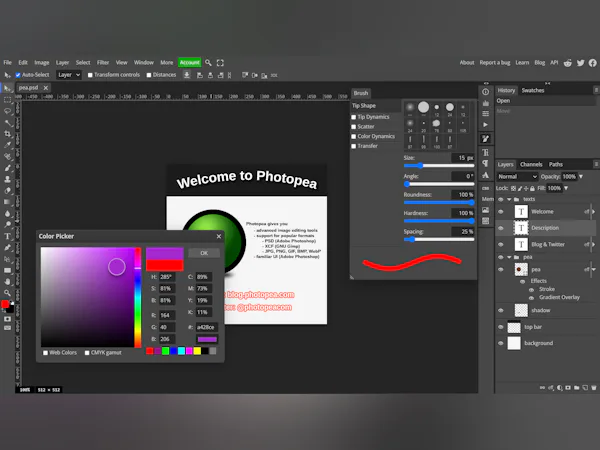Image resolution: width=600 pixels, height=450 pixels.
Task: Select the Magic Wand tool
Action: (x=7, y=123)
